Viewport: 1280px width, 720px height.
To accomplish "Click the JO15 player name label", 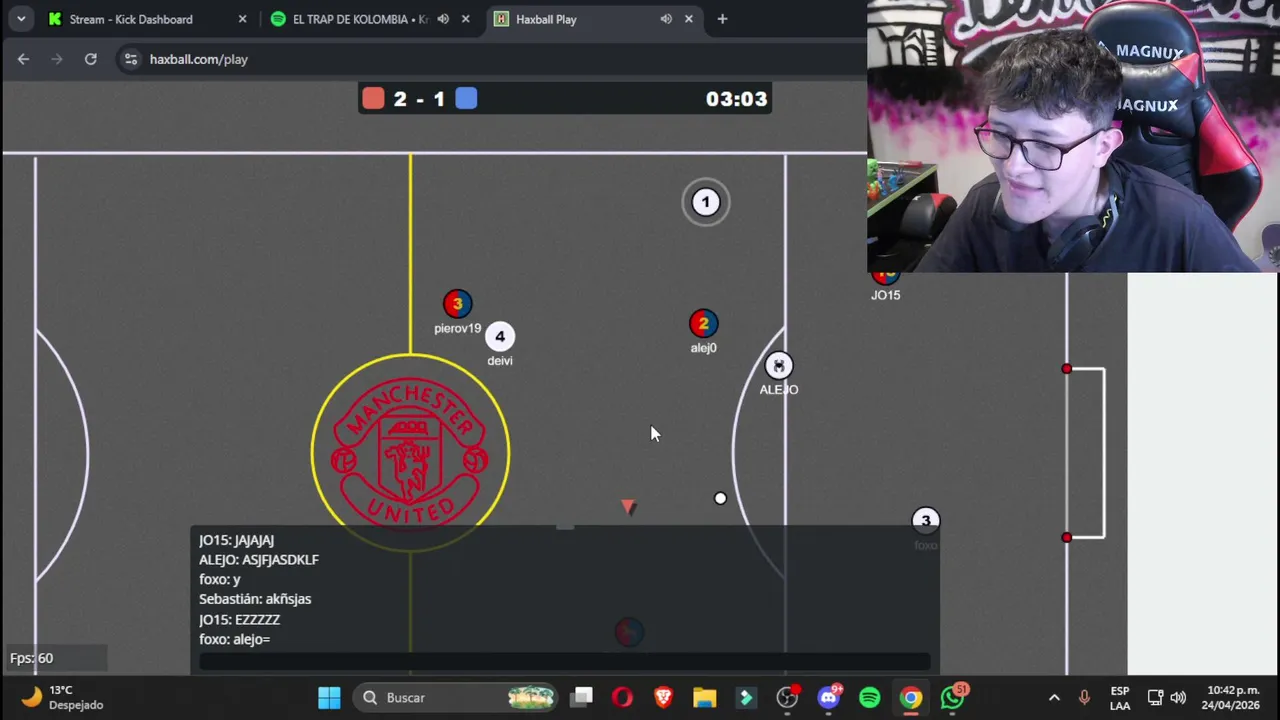I will pyautogui.click(x=885, y=295).
